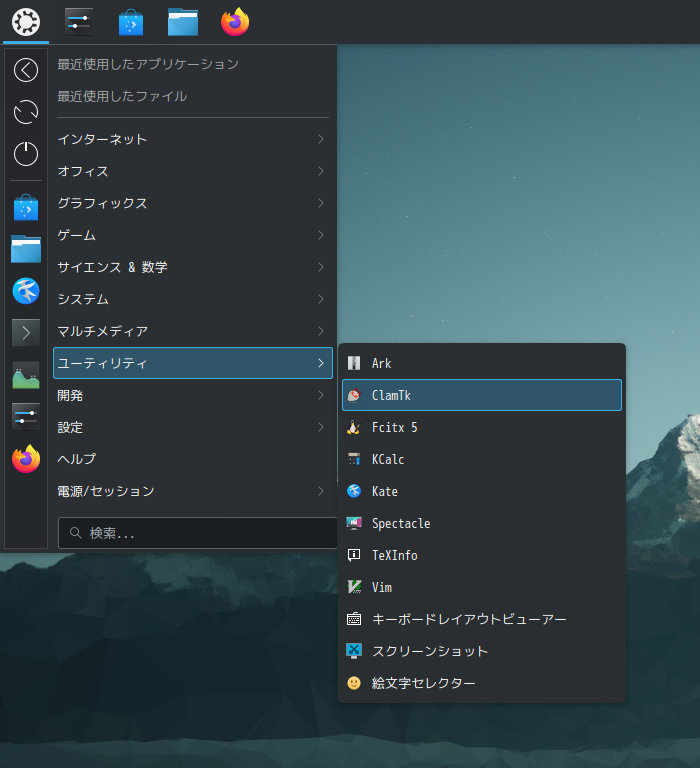Select the インターネット category label

[102, 139]
